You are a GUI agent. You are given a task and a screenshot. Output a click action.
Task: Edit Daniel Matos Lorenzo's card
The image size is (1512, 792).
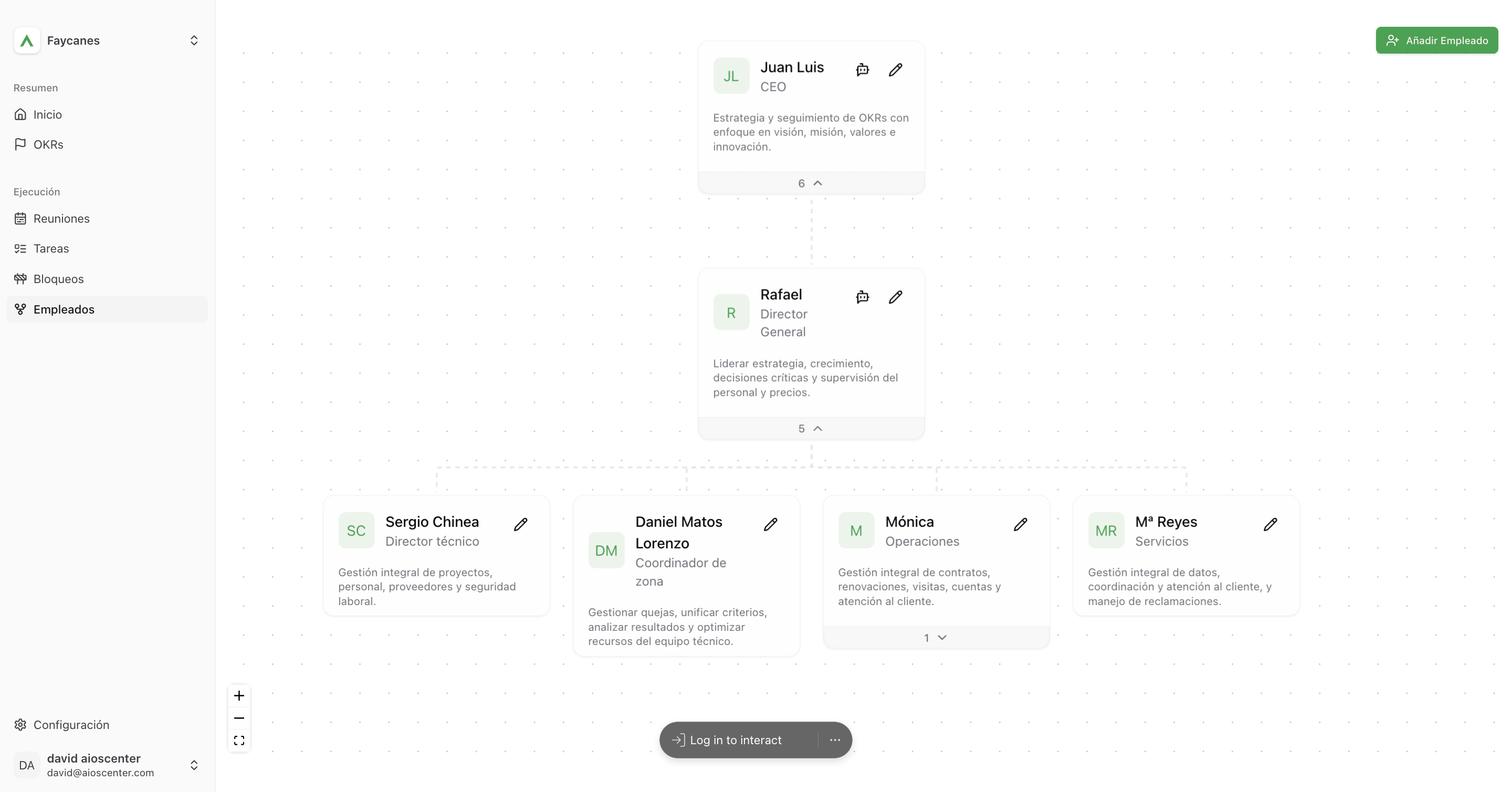[771, 524]
